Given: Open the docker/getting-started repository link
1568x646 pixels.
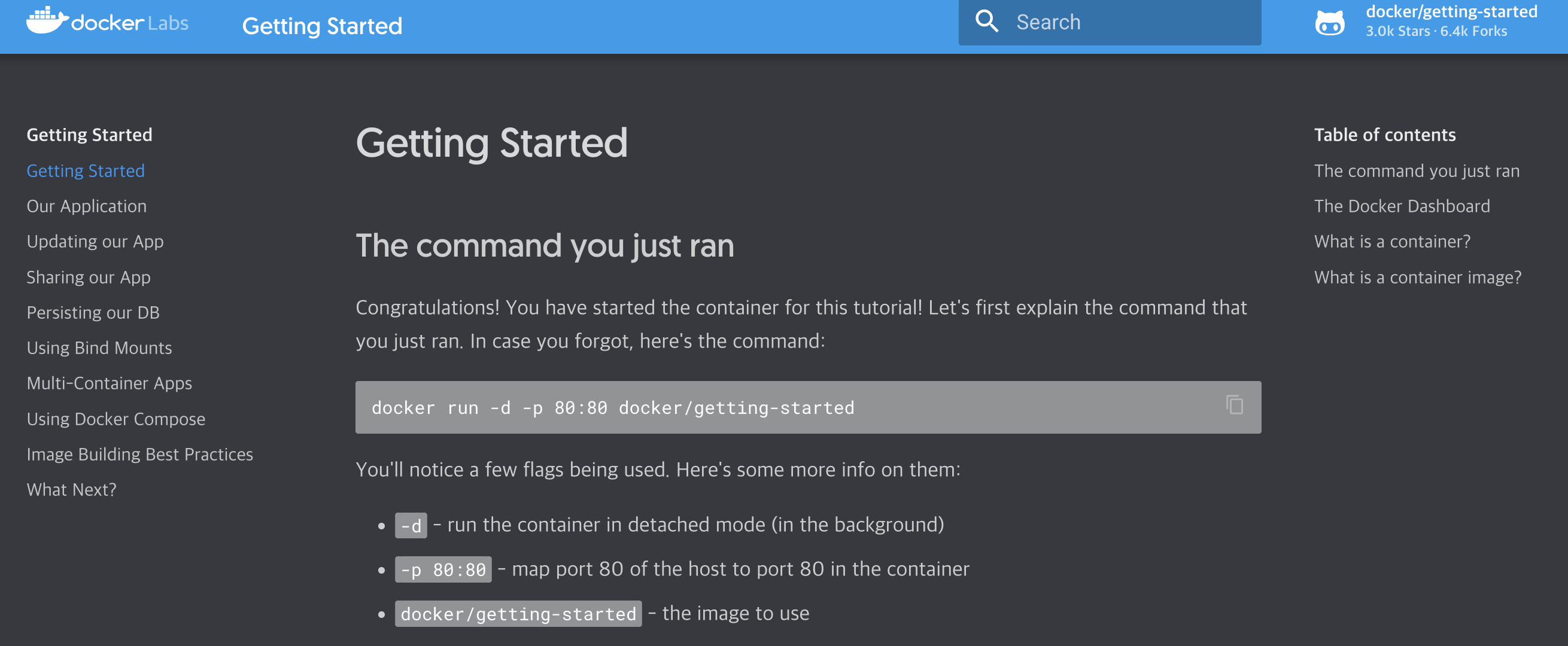Looking at the screenshot, I should (x=1451, y=12).
